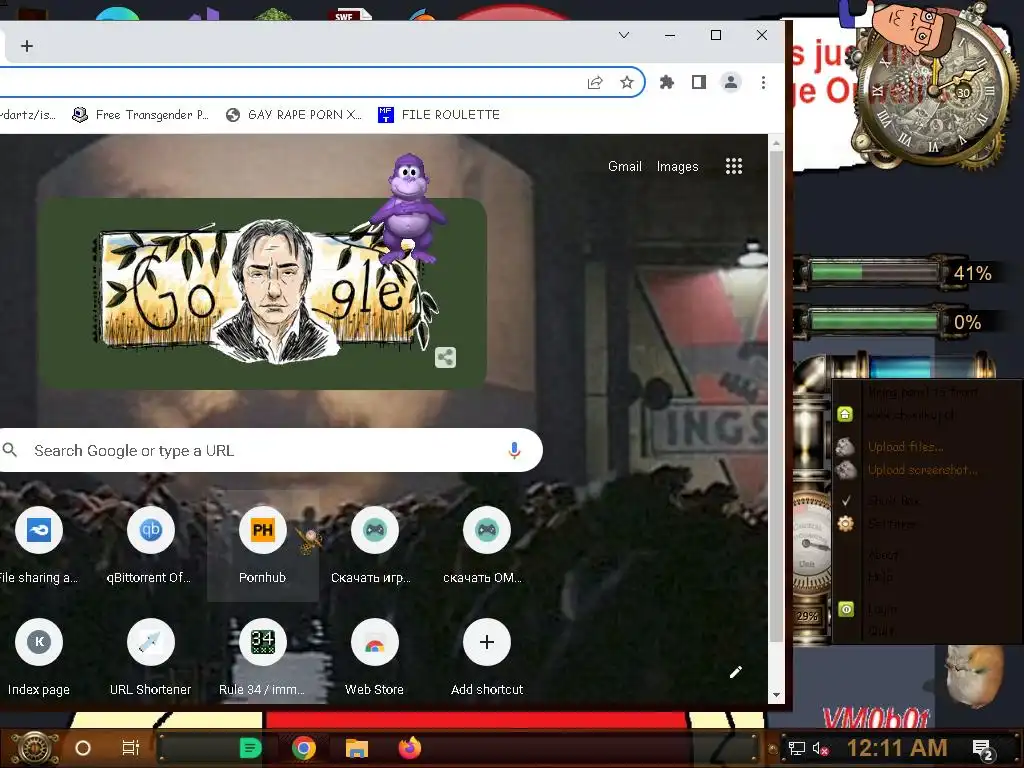Open the network icon in the system tray
Screen dimensions: 1024x768
[797, 748]
